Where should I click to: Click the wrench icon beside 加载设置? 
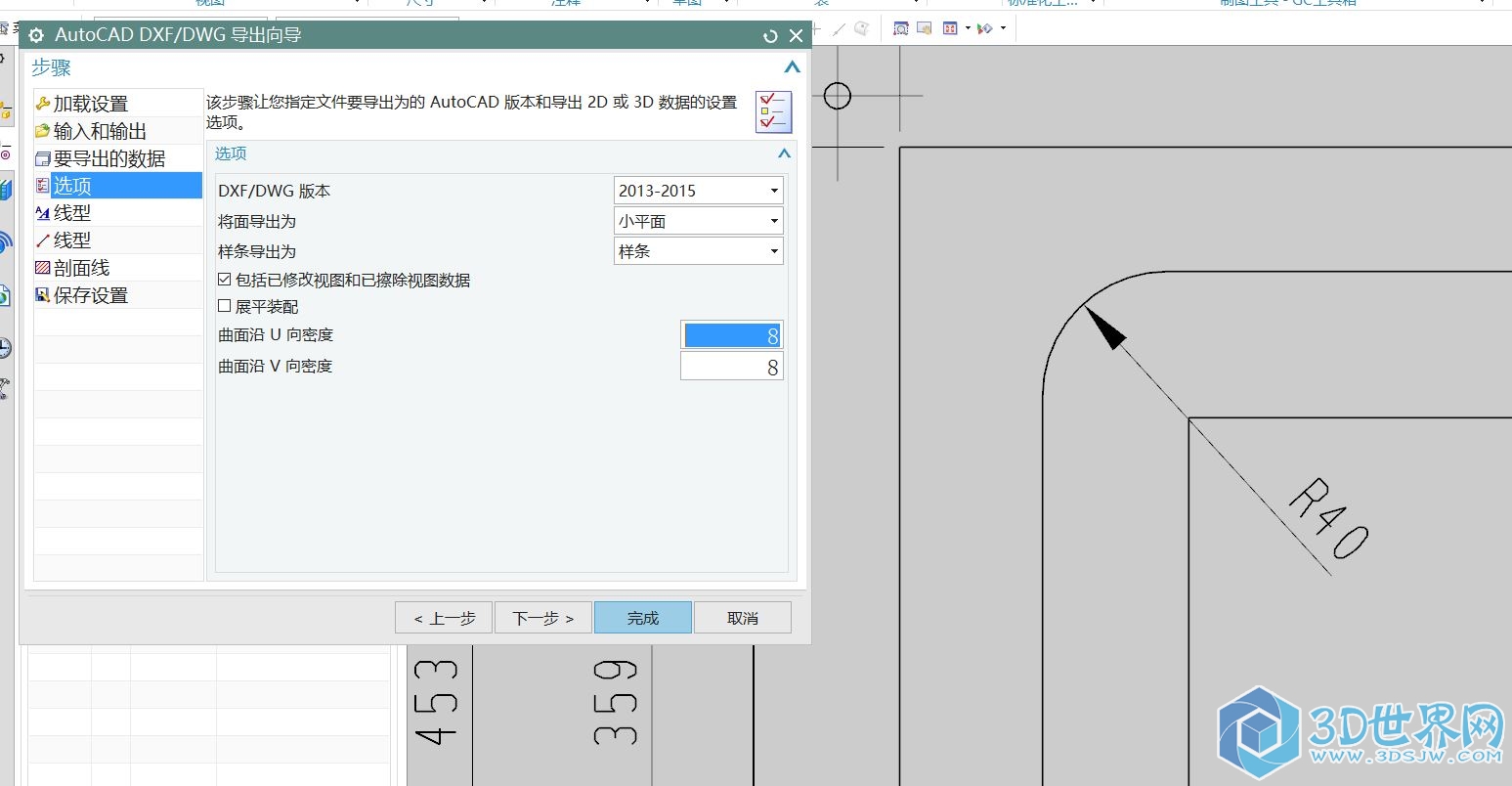[x=42, y=104]
